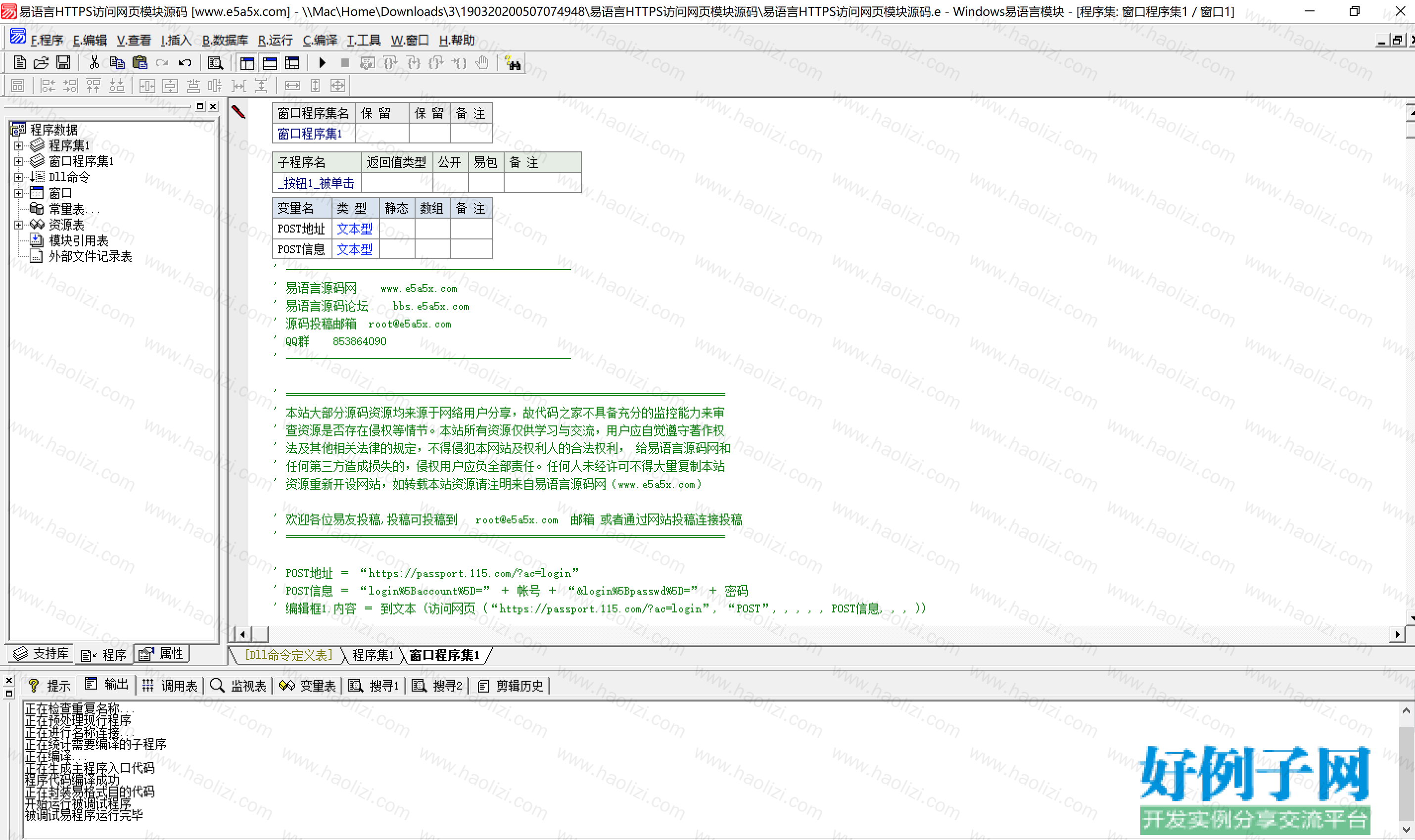Image resolution: width=1415 pixels, height=840 pixels.
Task: Open the E.编辑 menu
Action: pos(90,40)
